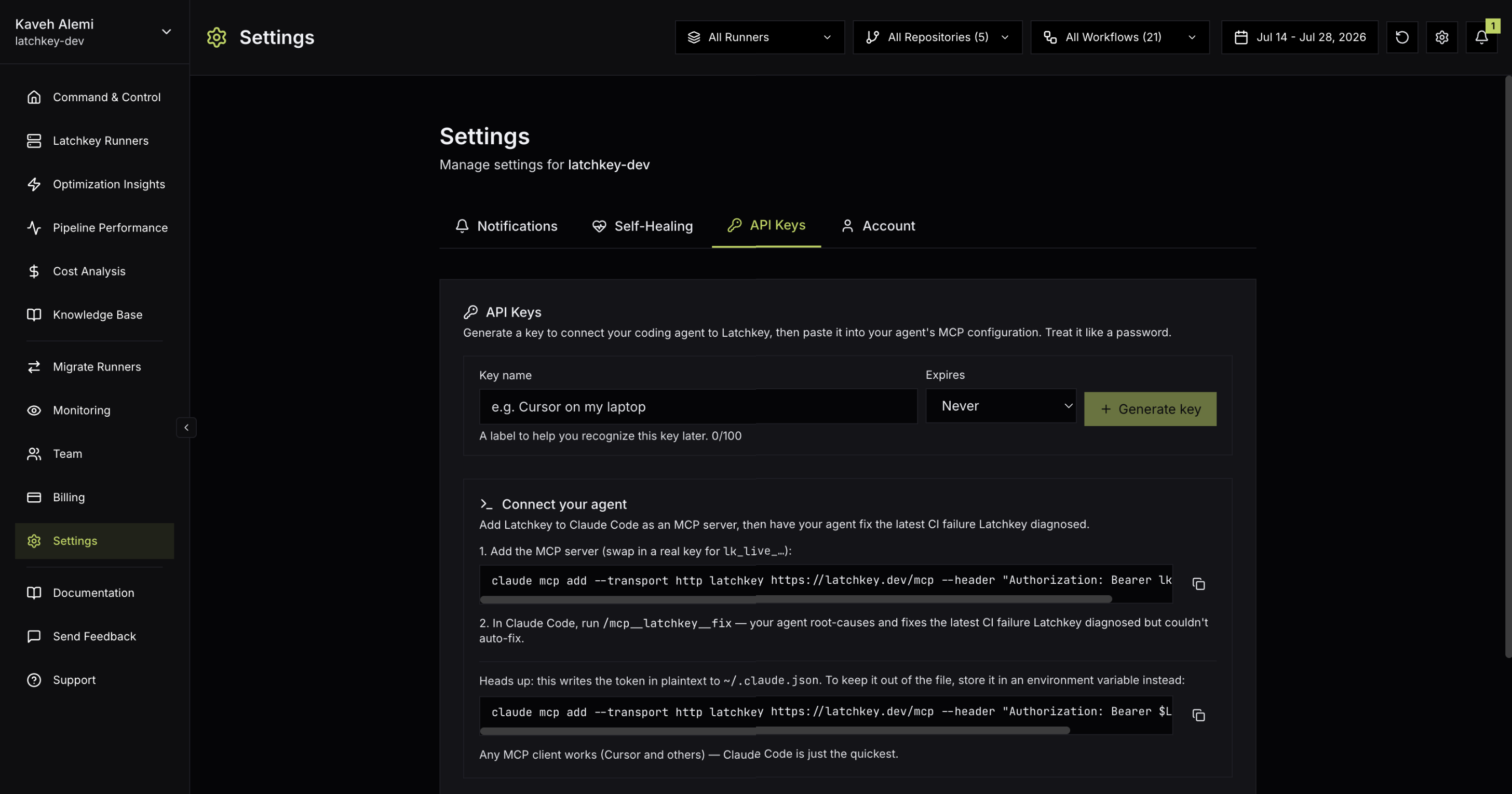The height and width of the screenshot is (794, 1512).
Task: Switch to the Notifications tab
Action: (507, 225)
